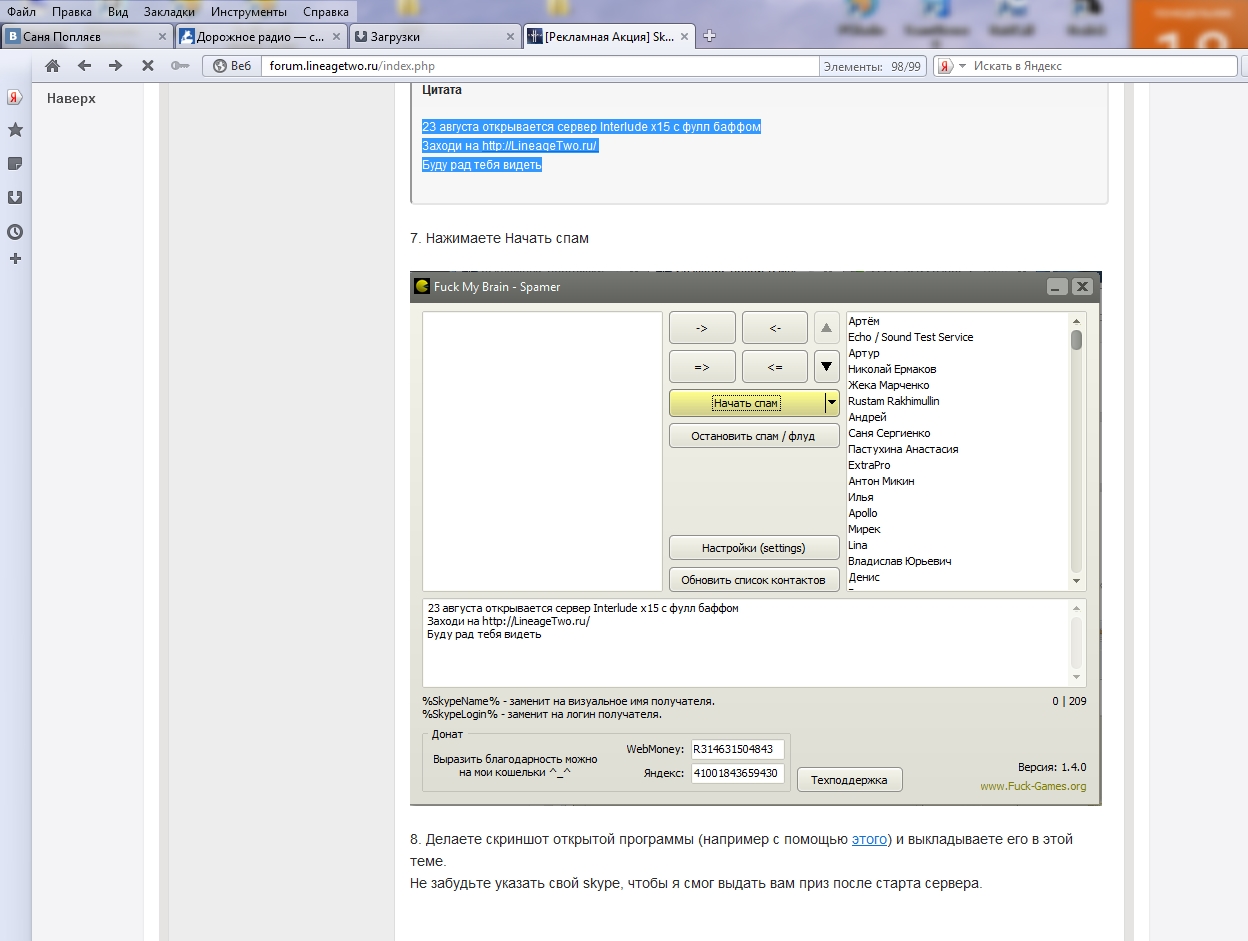Click the <= double arrow button
1248x941 pixels.
[x=775, y=367]
